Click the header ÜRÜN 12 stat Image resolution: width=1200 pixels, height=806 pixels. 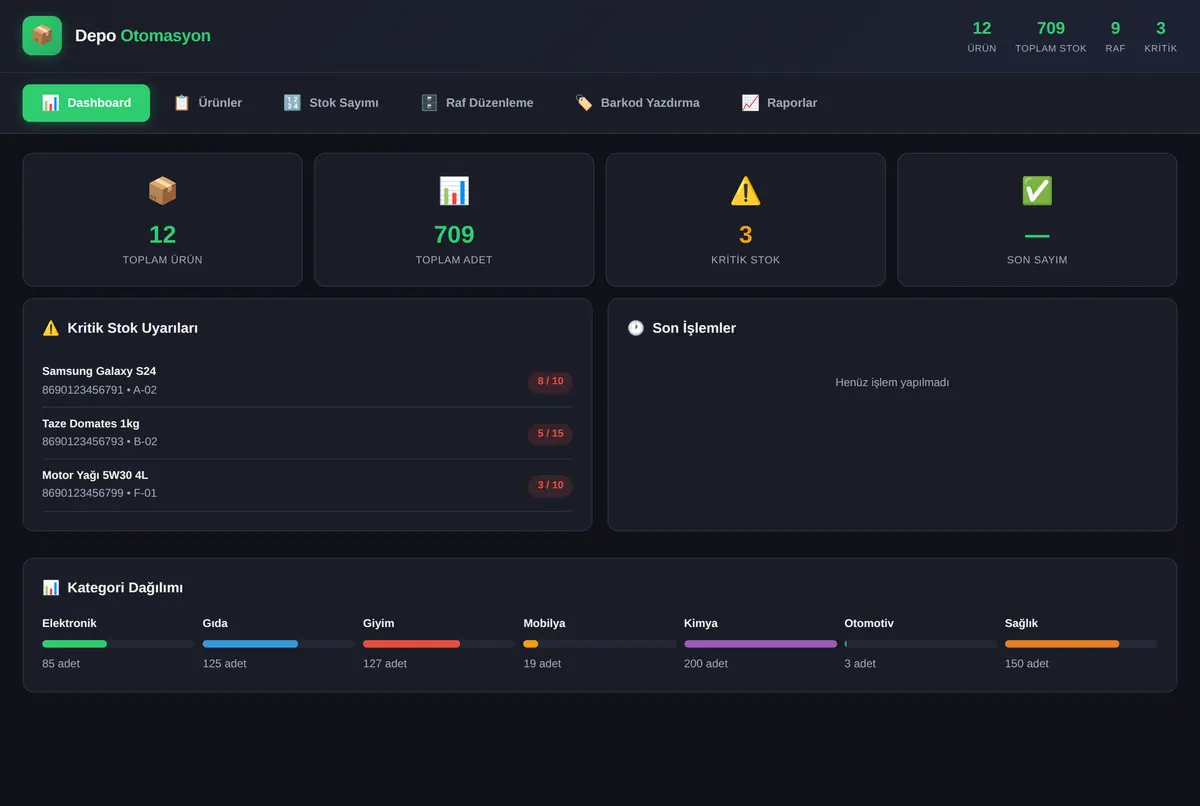point(982,36)
